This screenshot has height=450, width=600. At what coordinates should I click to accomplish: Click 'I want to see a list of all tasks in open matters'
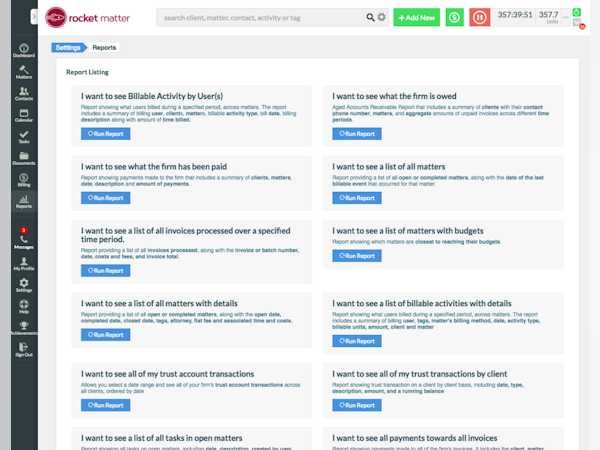(161, 438)
